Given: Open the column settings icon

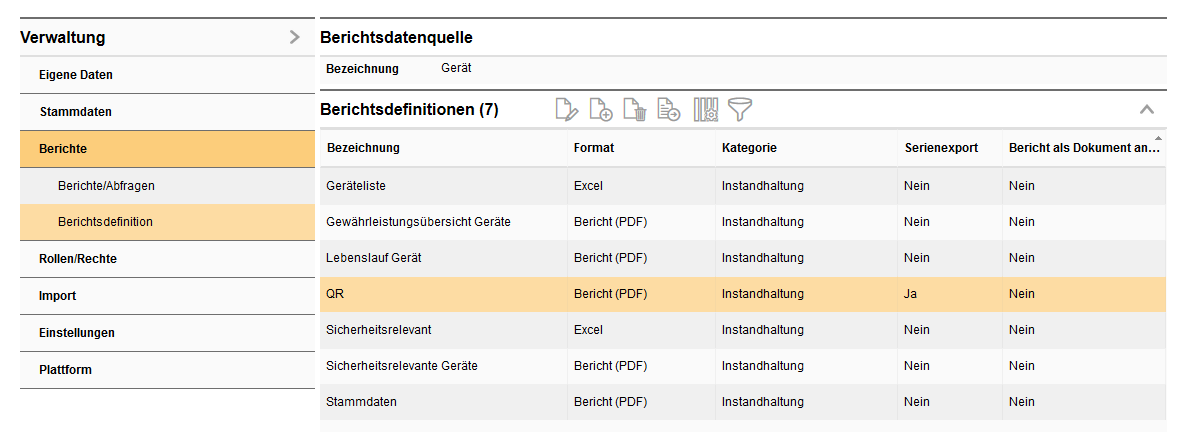Looking at the screenshot, I should point(706,109).
